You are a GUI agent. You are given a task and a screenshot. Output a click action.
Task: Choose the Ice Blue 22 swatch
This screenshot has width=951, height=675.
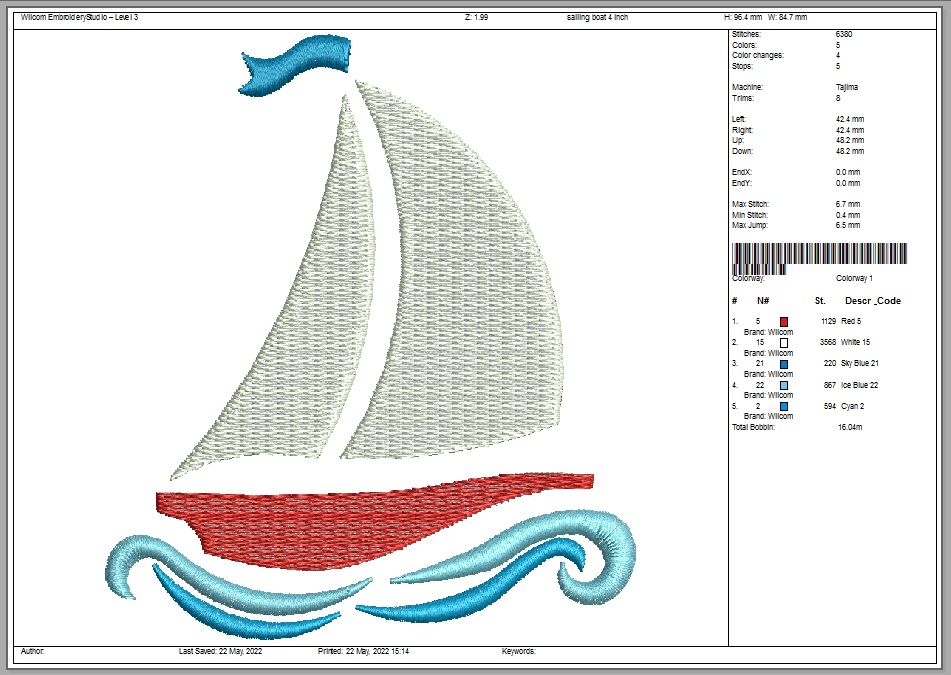coord(784,385)
